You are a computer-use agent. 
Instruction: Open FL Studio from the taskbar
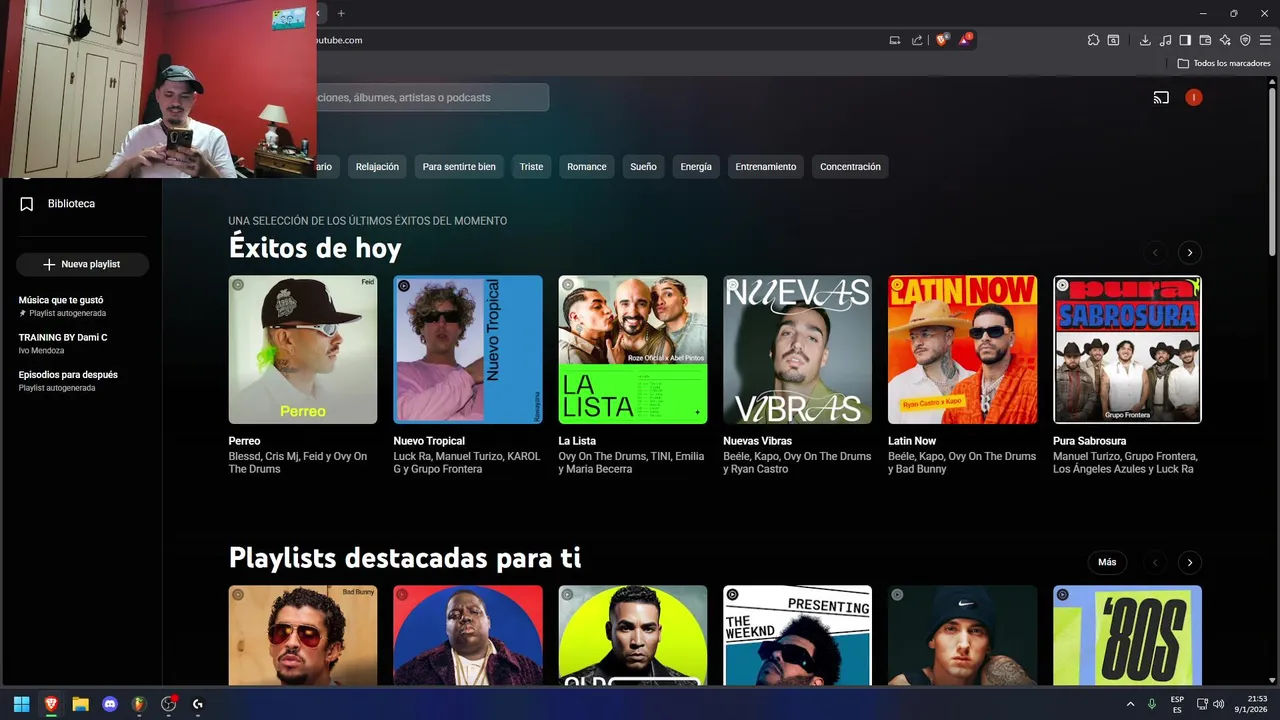139,704
